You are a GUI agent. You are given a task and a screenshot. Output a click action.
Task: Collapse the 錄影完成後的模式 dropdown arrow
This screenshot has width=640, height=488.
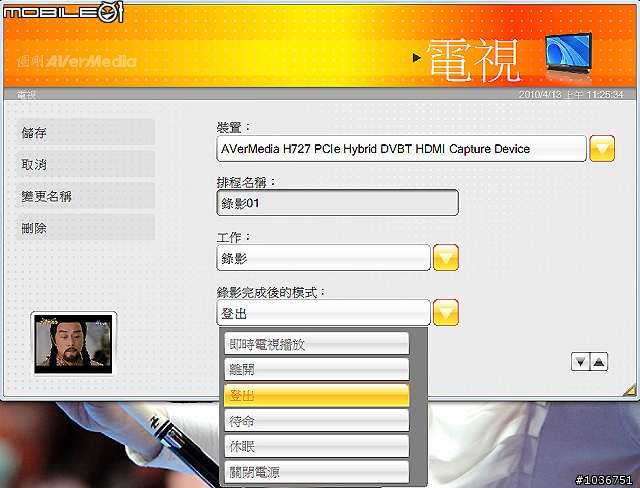tap(446, 313)
